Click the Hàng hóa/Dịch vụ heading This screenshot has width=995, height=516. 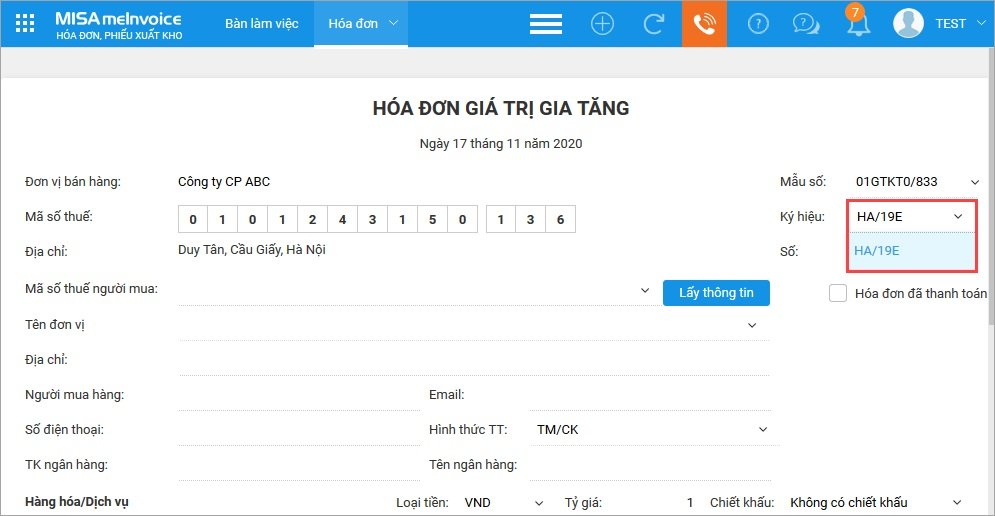(77, 502)
